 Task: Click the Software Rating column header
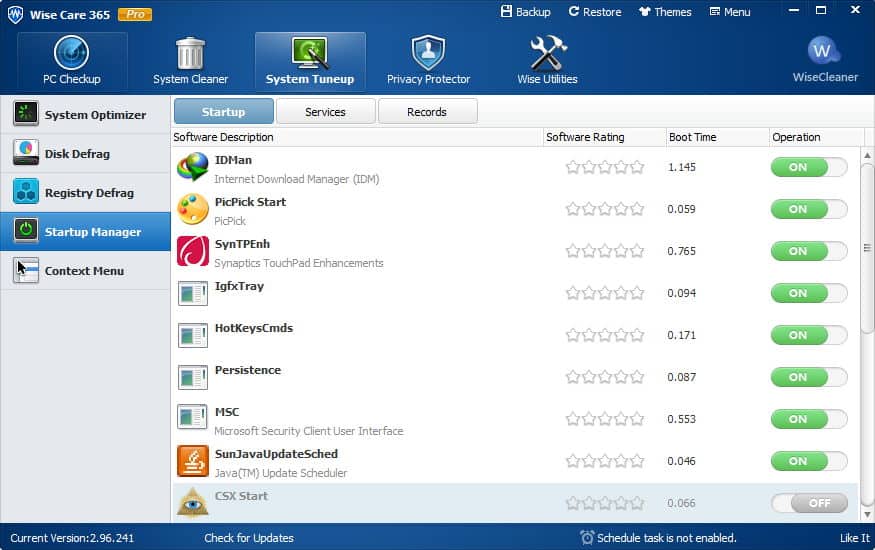(x=605, y=137)
